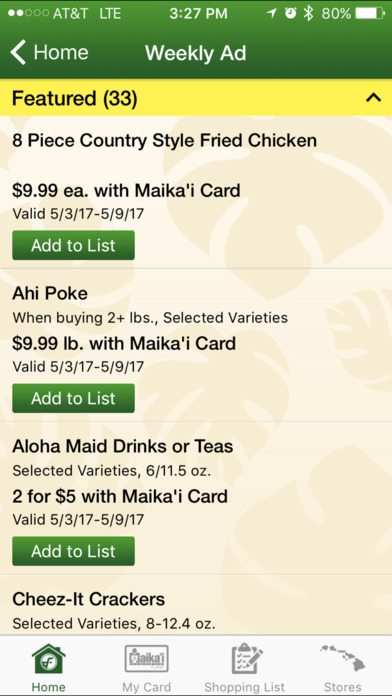Tap the battery indicator icon
The width and height of the screenshot is (392, 696).
[370, 13]
